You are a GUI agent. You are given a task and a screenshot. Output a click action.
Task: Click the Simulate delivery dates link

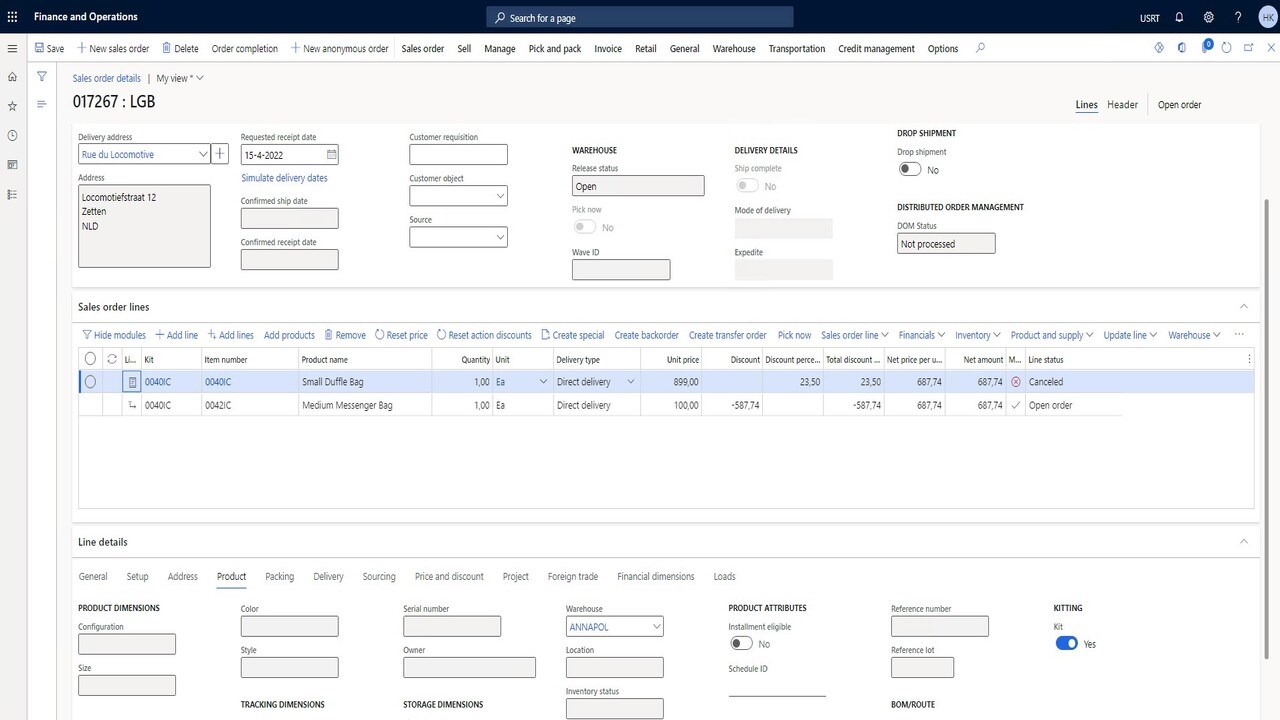(284, 178)
